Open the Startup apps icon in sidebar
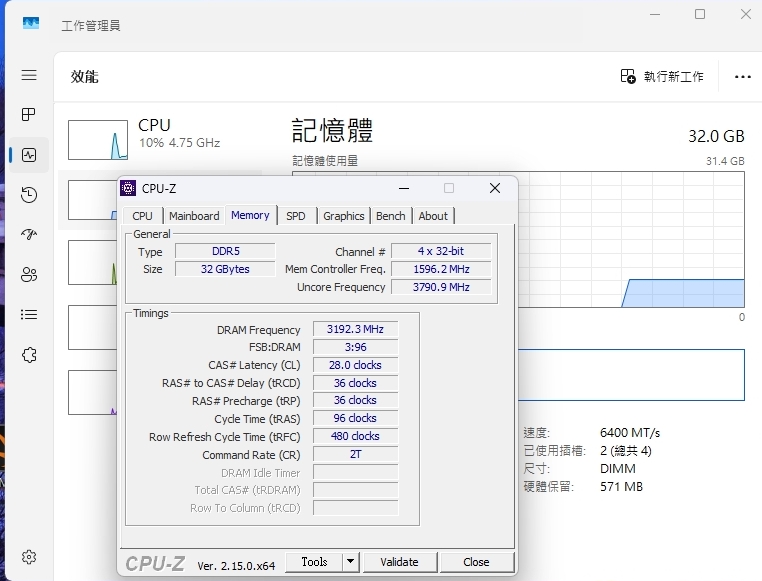This screenshot has height=581, width=762. pyautogui.click(x=29, y=235)
